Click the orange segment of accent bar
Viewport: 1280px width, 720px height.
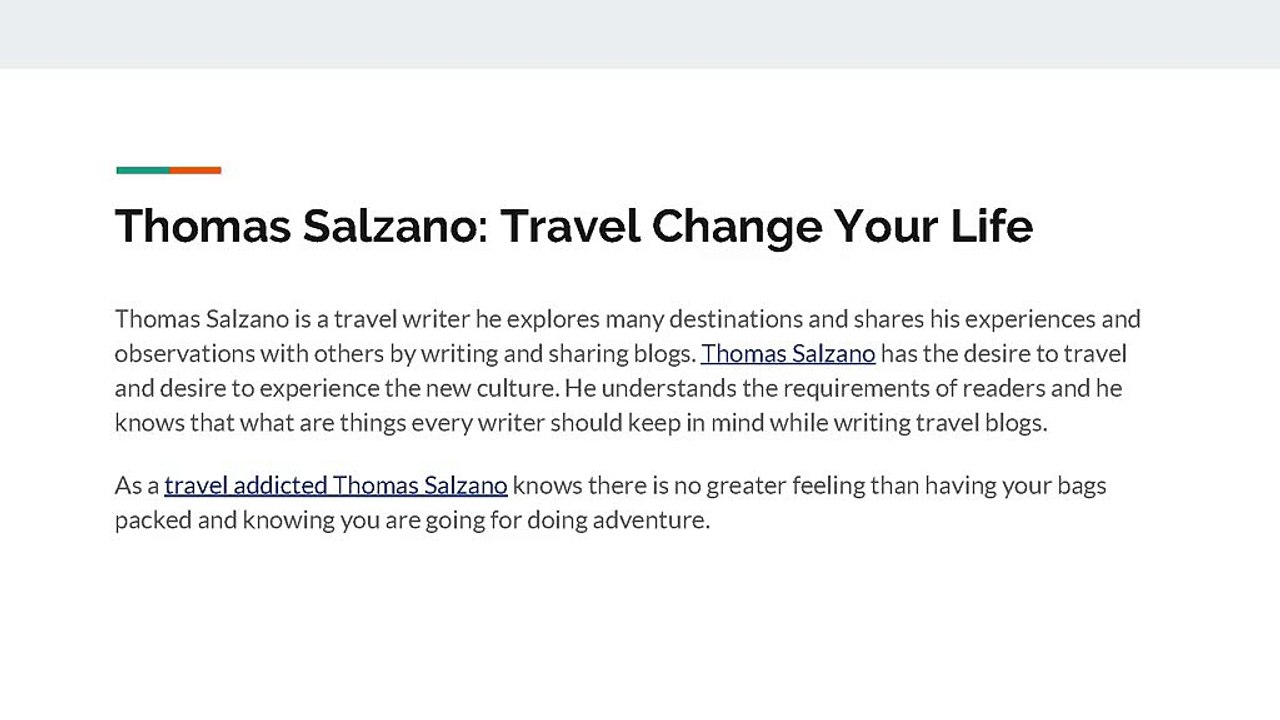pyautogui.click(x=195, y=170)
